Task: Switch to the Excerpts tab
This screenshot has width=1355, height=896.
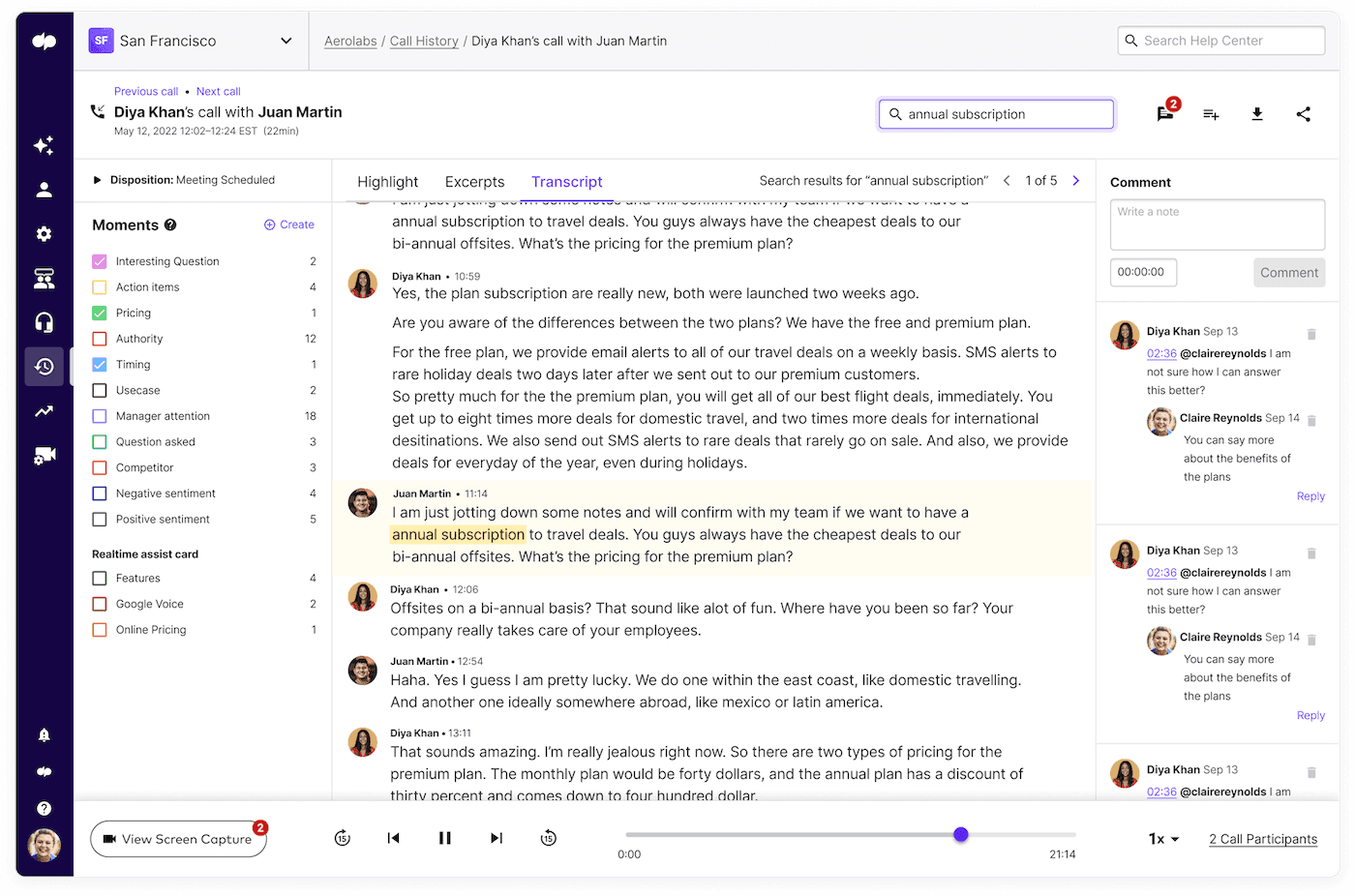Action: (x=474, y=181)
